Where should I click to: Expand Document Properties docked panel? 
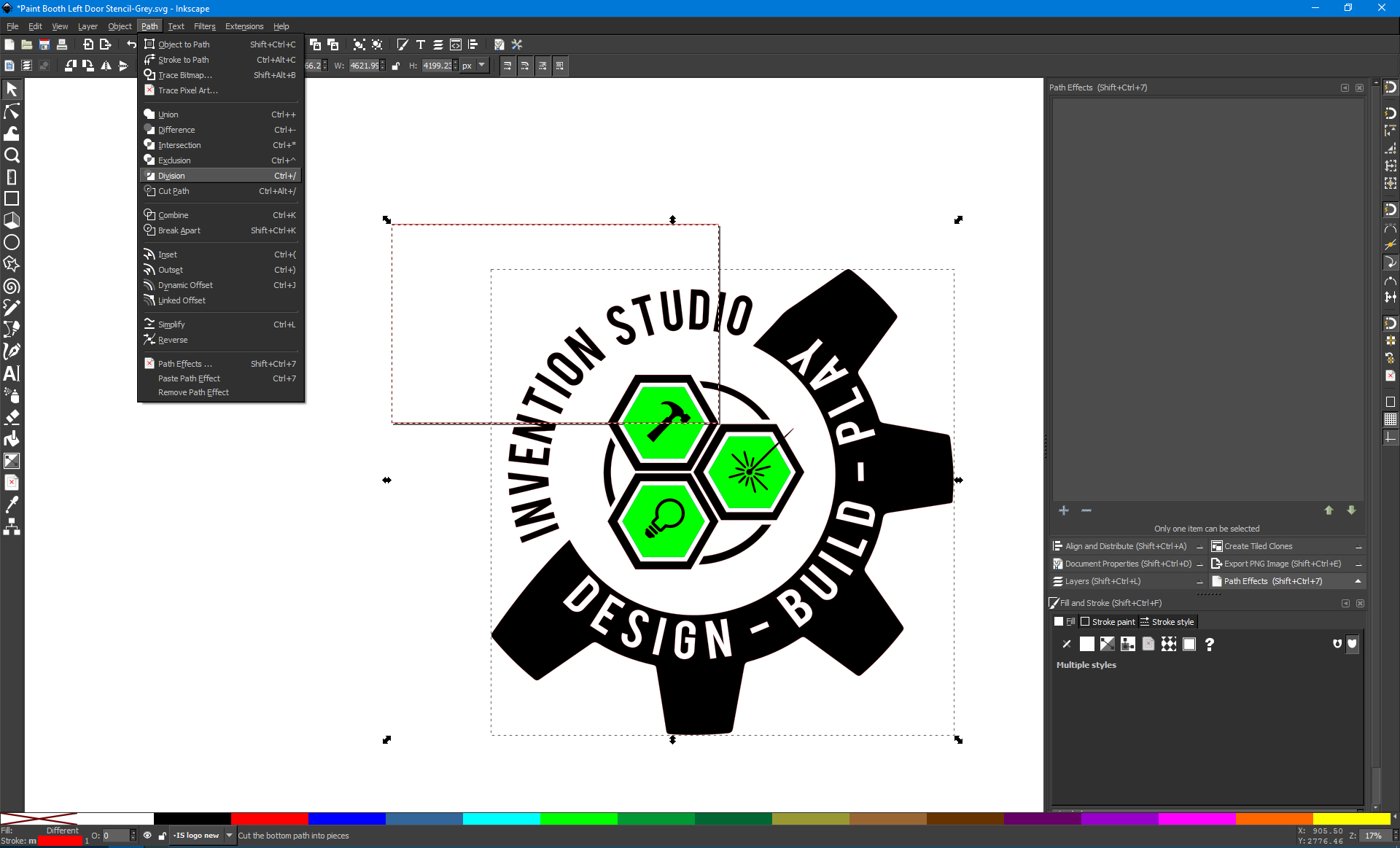(1128, 564)
